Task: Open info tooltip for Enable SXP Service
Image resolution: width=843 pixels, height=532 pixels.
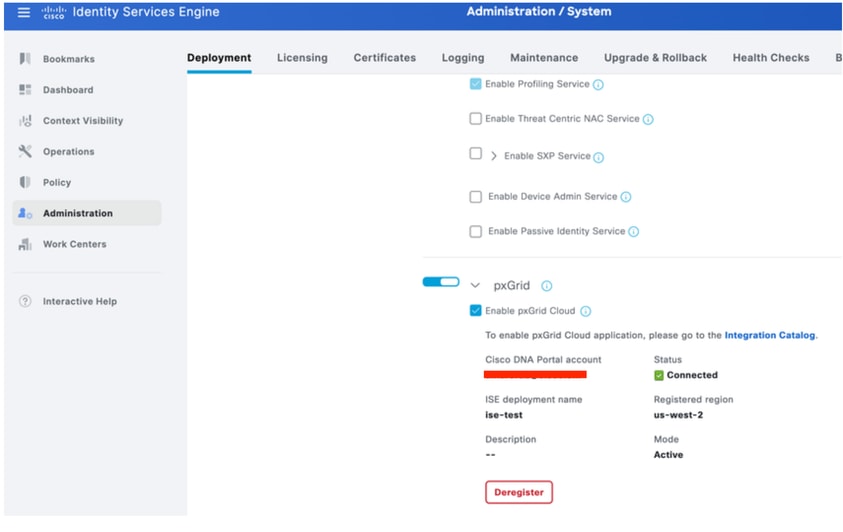Action: click(x=598, y=157)
